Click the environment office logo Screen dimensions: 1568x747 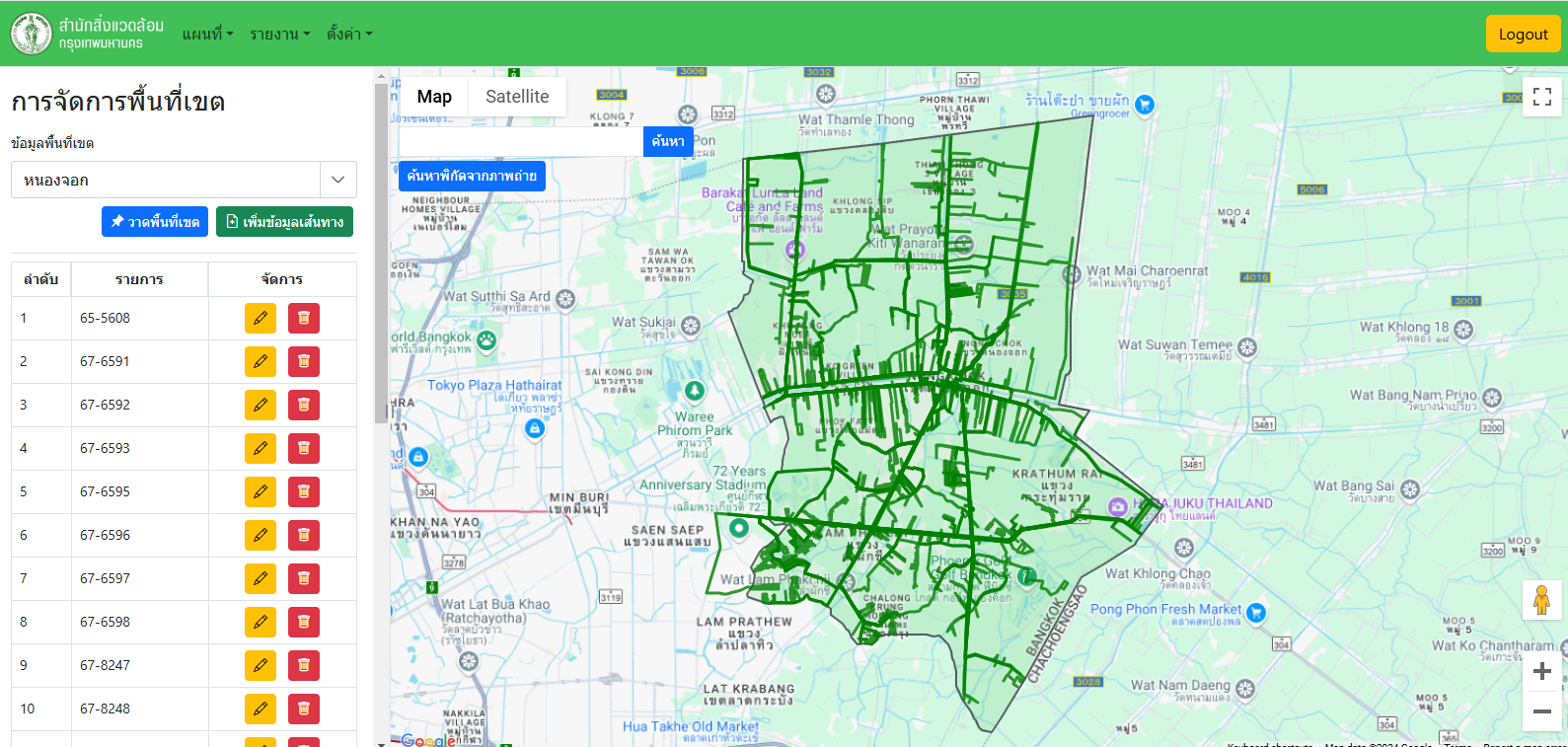(32, 34)
